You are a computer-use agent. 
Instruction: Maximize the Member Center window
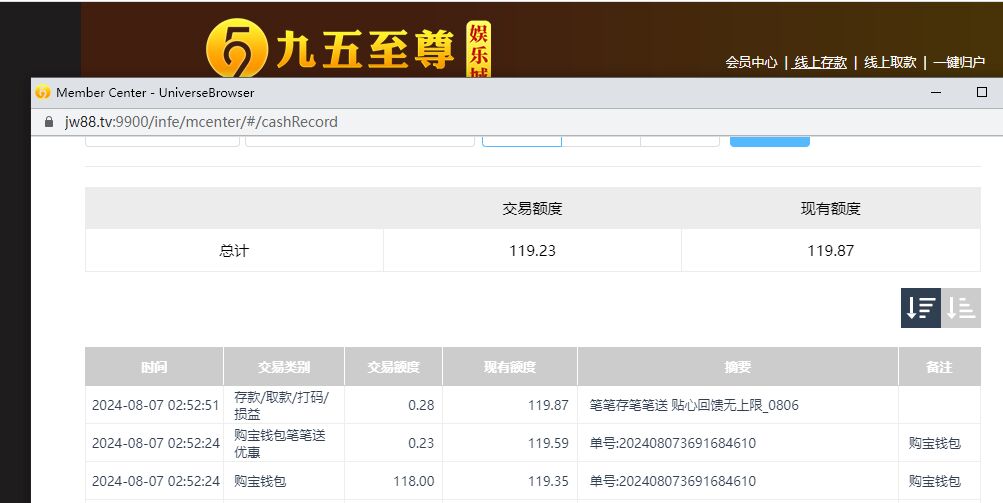coord(981,92)
